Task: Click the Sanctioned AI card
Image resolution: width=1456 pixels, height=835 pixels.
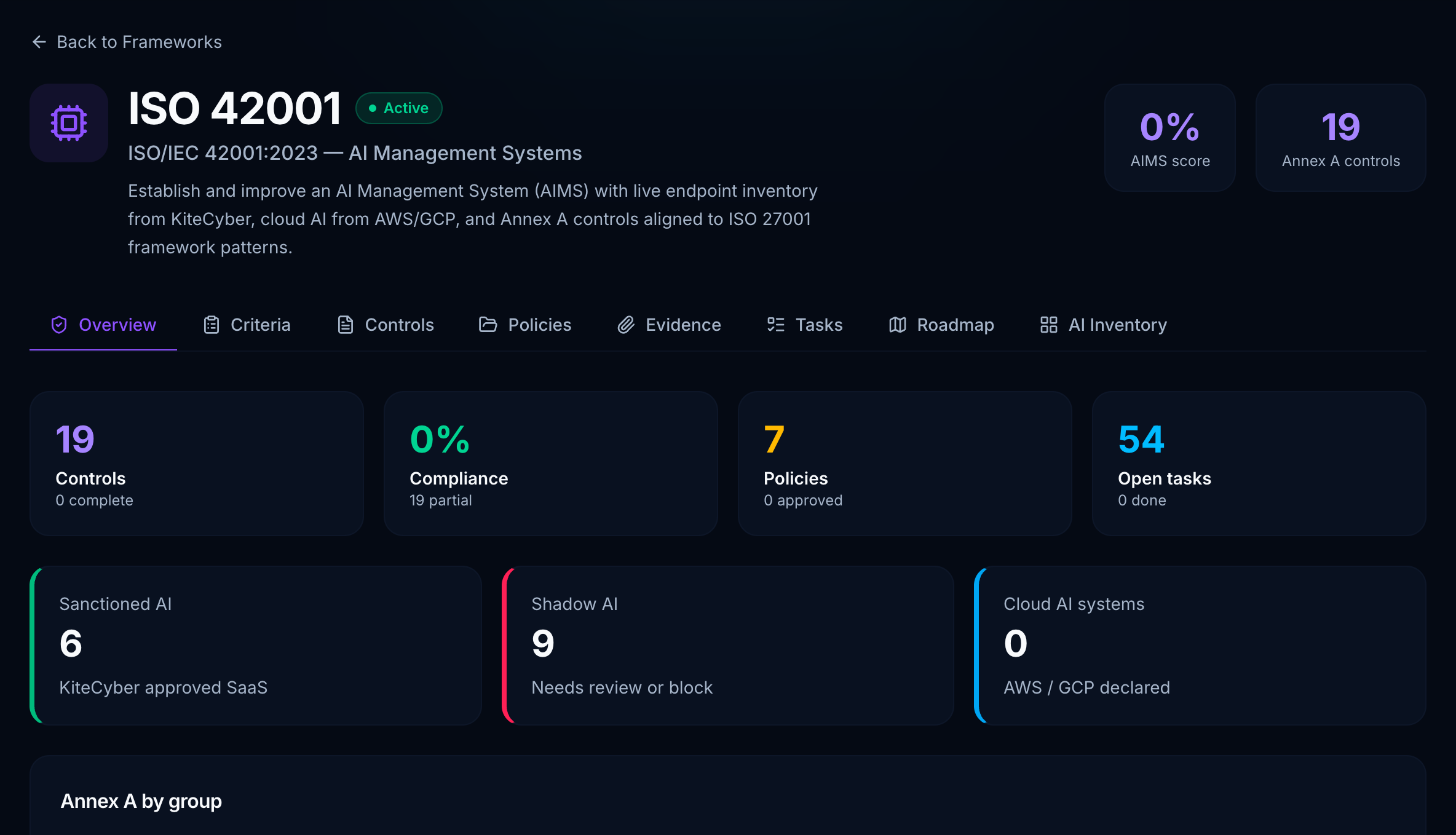Action: pyautogui.click(x=256, y=646)
